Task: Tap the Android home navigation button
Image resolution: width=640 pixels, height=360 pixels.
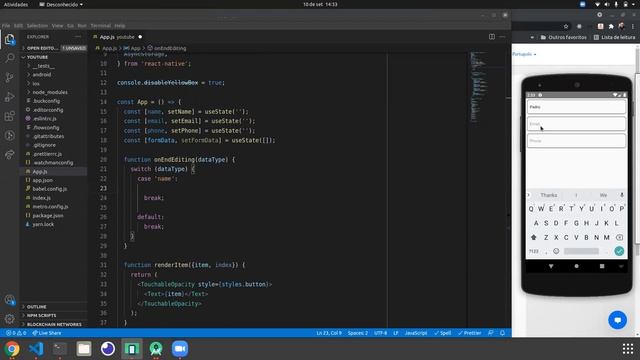Action: (576, 266)
